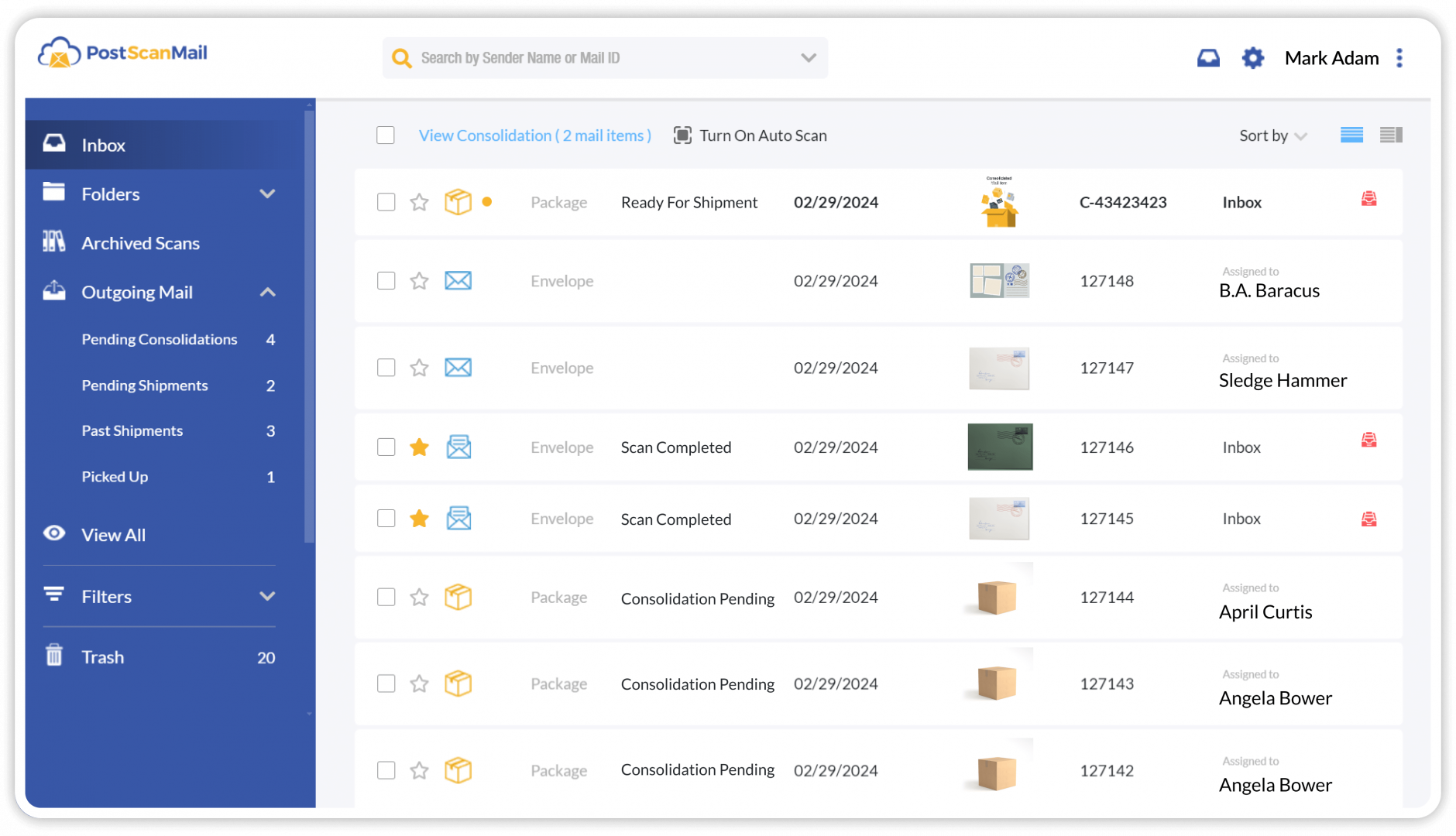Star the Ready For Shipment package
The width and height of the screenshot is (1456, 836).
coord(419,202)
